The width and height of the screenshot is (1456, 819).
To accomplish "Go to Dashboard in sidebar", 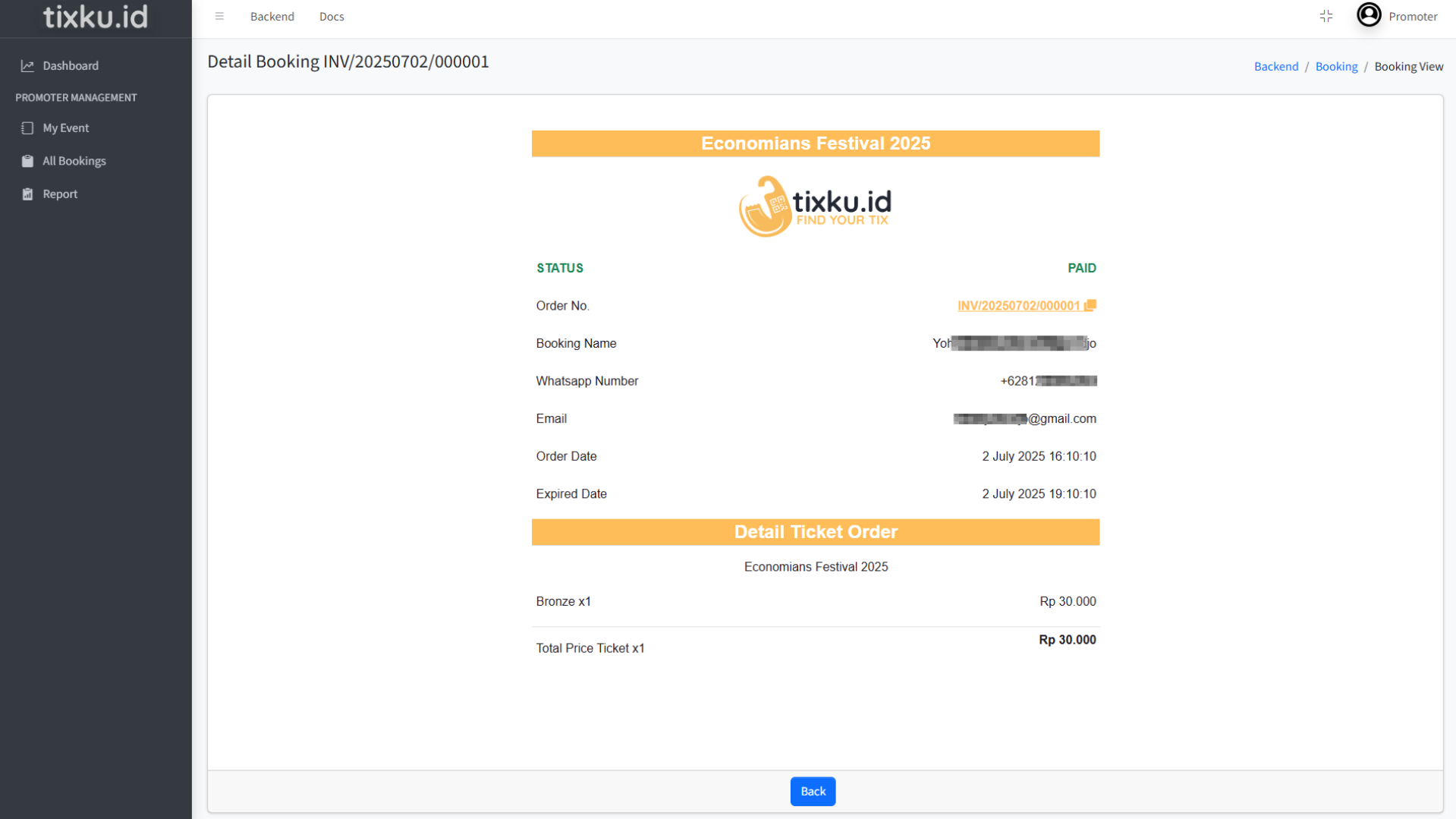I will pyautogui.click(x=71, y=66).
